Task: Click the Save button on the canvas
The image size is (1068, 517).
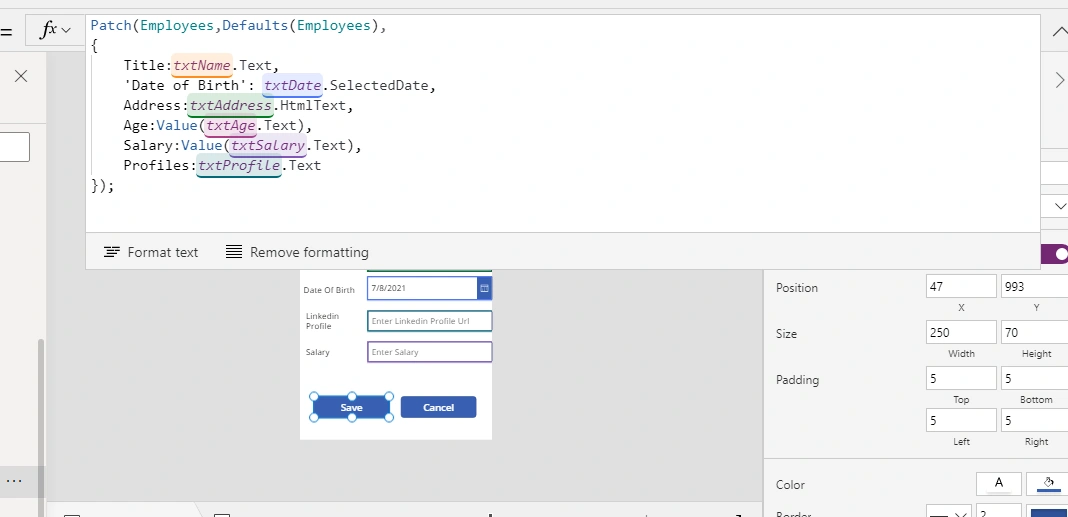Action: pyautogui.click(x=351, y=407)
